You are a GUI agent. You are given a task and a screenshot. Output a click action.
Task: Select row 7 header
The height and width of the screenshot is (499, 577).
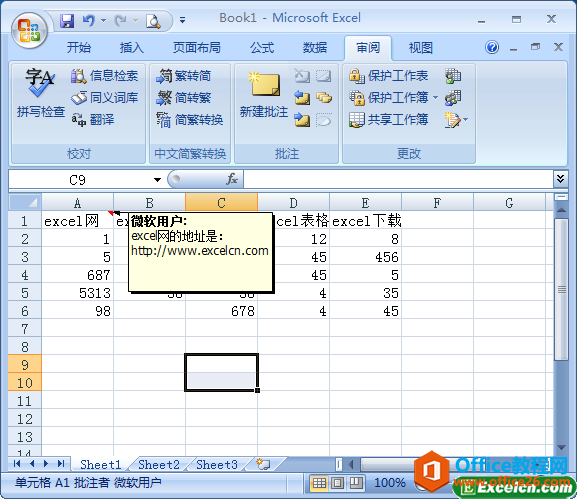[x=25, y=329]
